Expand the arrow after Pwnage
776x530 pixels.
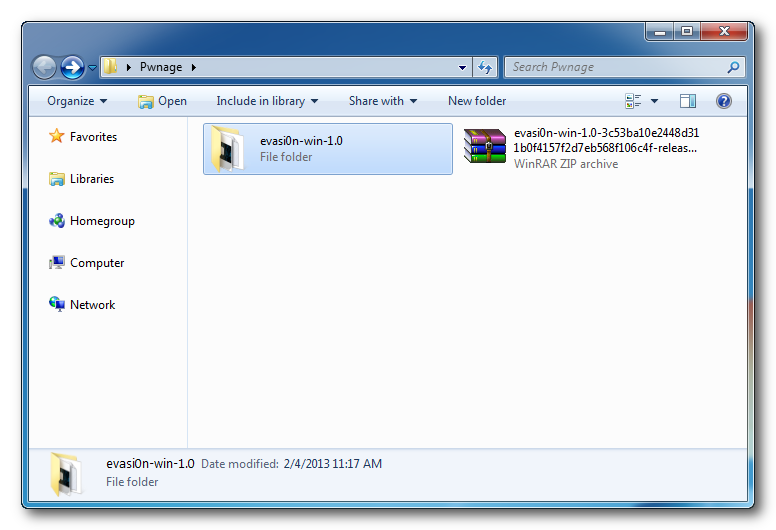[194, 67]
